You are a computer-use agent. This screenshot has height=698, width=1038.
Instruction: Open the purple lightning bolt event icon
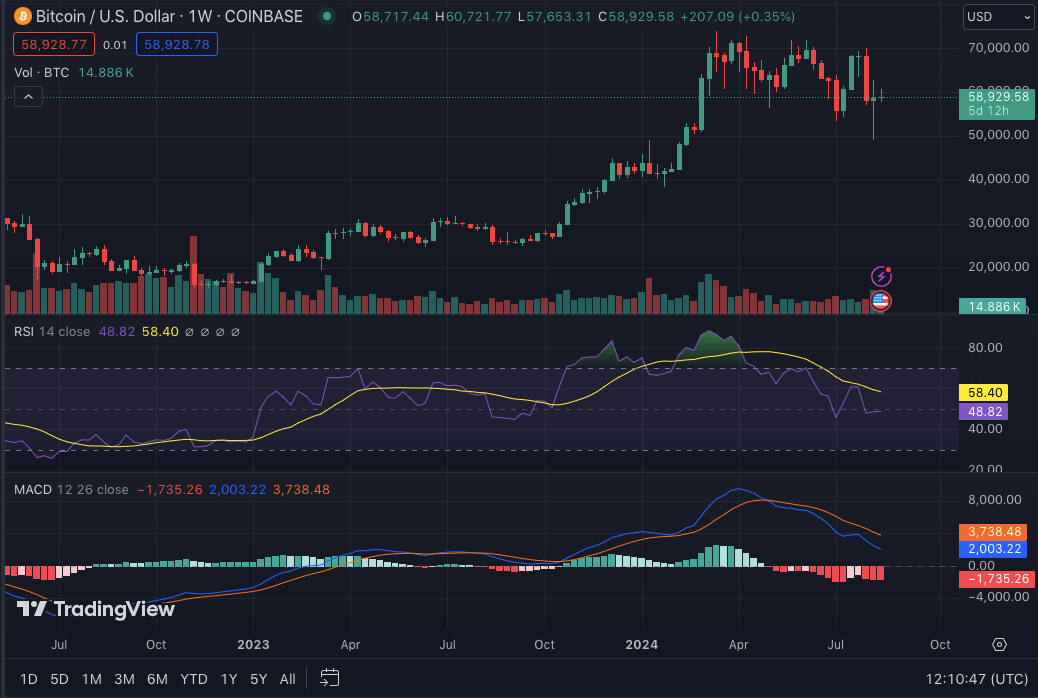[x=881, y=275]
